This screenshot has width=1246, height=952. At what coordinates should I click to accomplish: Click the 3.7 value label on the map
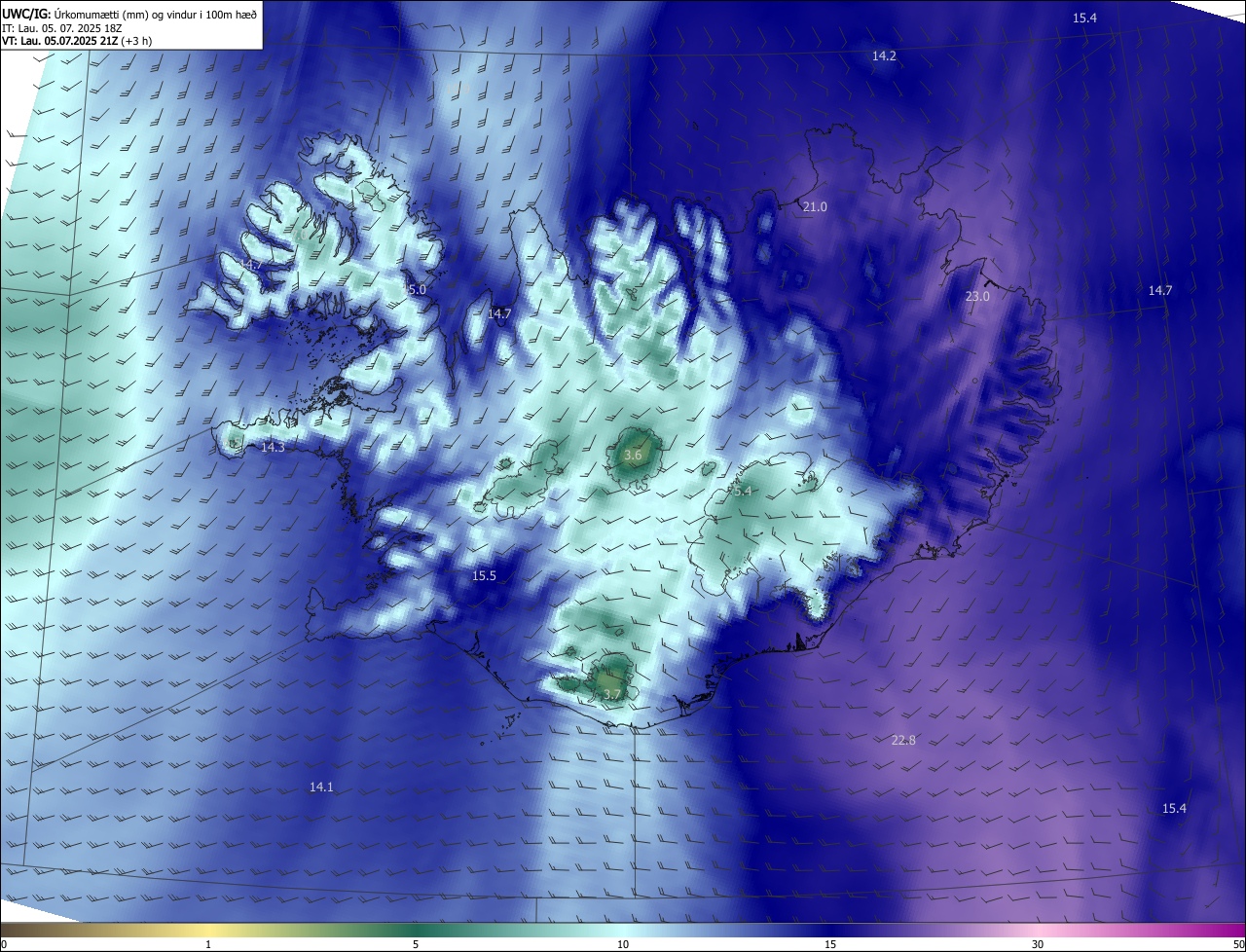point(611,695)
